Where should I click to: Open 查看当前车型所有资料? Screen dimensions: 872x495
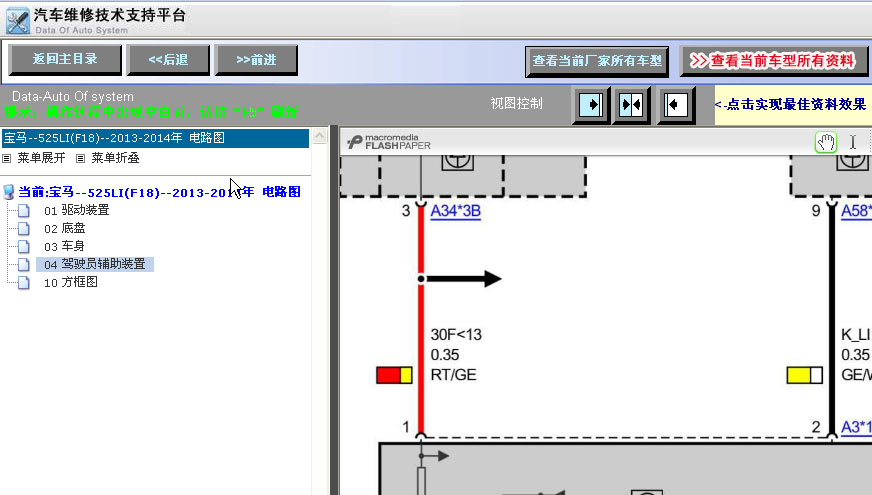click(773, 61)
